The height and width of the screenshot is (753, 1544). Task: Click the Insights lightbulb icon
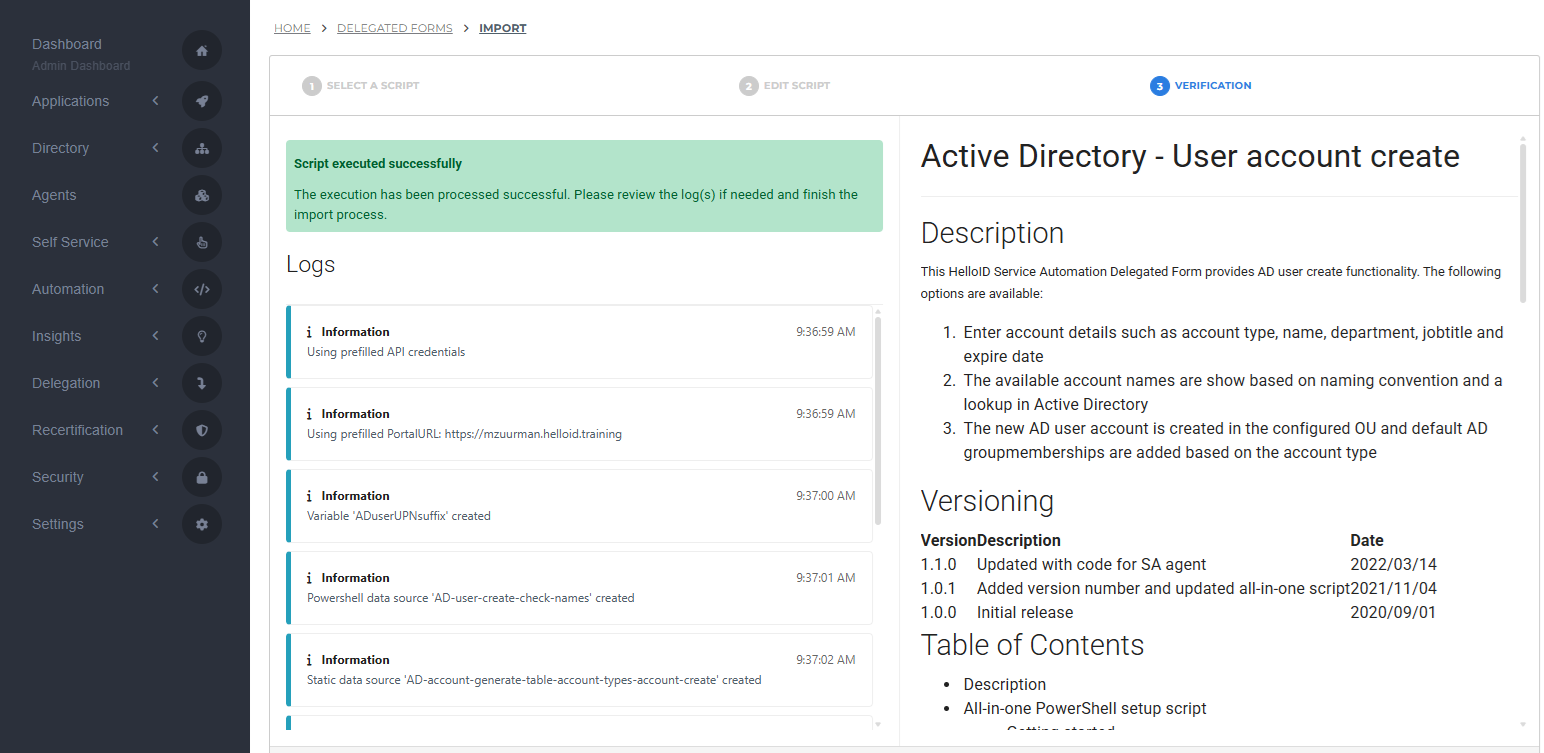[202, 336]
